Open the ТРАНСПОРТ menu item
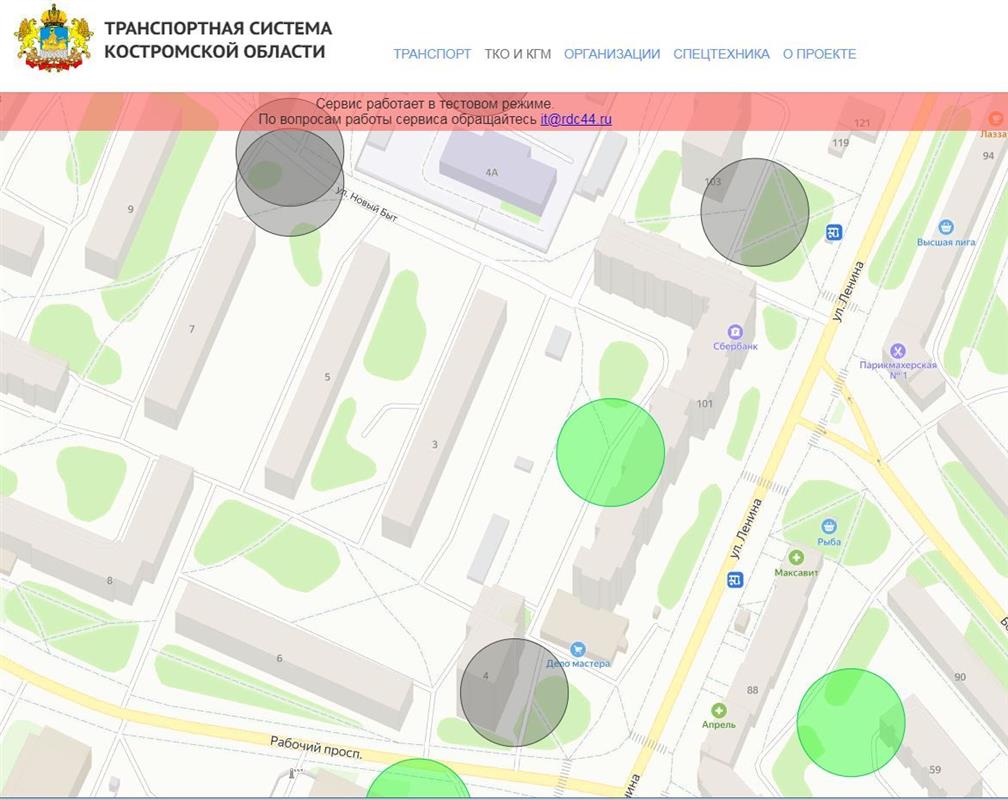Viewport: 1008px width, 800px height. click(432, 54)
